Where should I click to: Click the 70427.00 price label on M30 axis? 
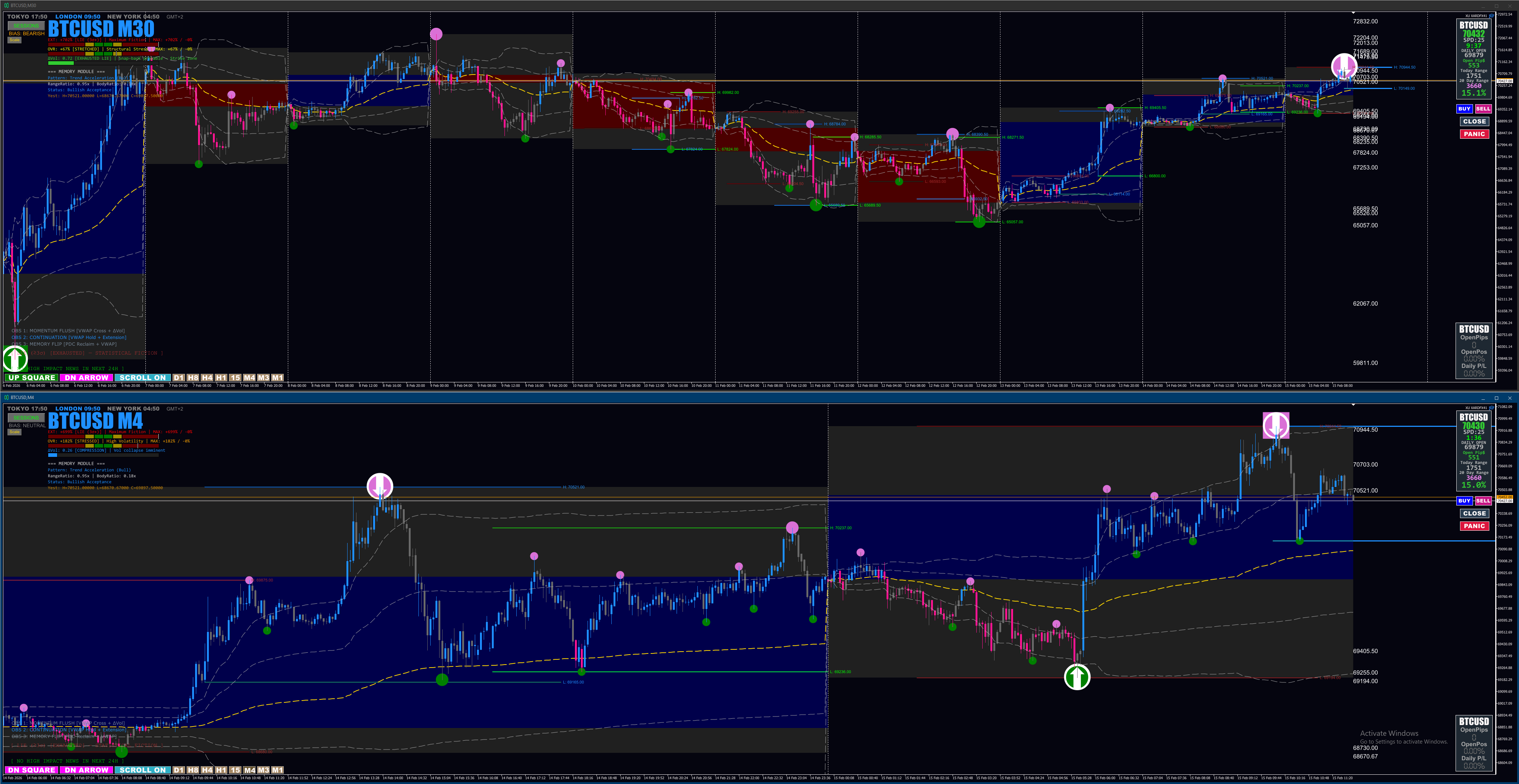point(1504,81)
